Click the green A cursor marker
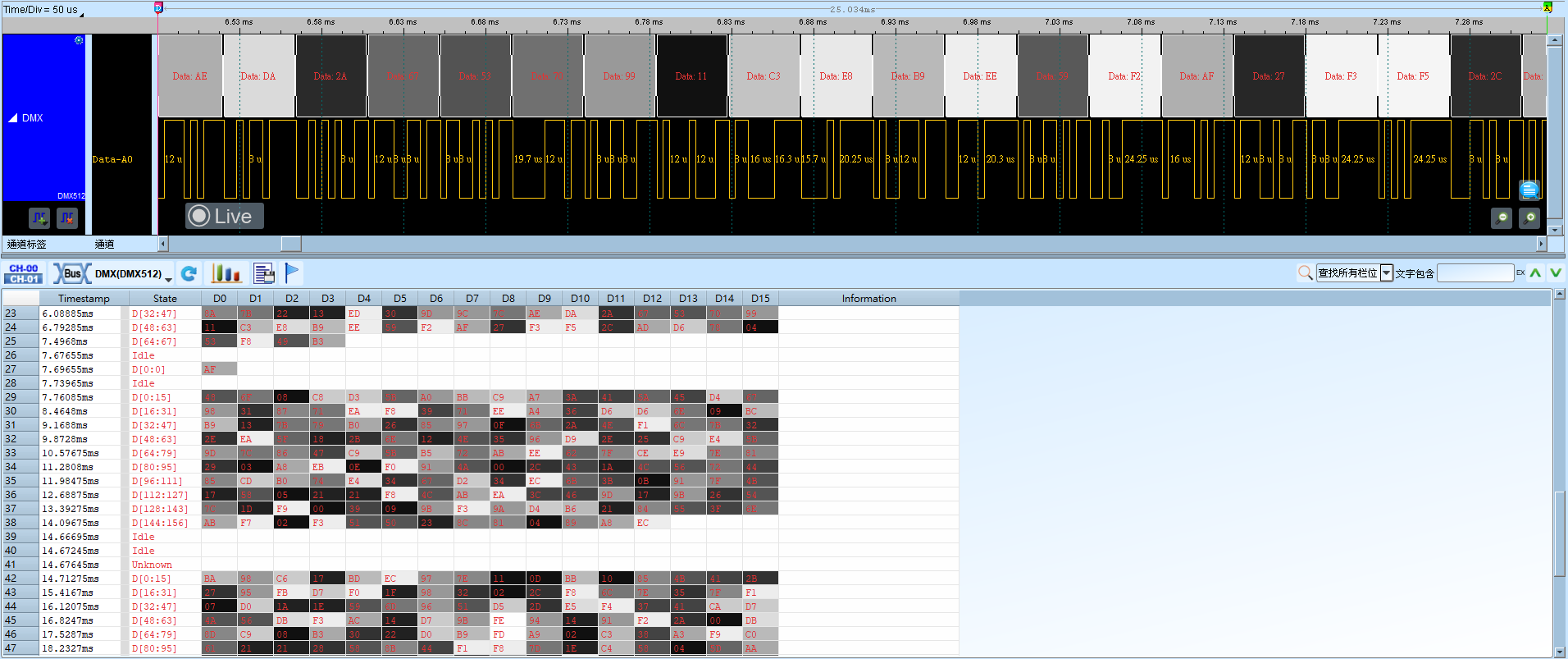Screen dimensions: 1568x659 tap(1547, 7)
